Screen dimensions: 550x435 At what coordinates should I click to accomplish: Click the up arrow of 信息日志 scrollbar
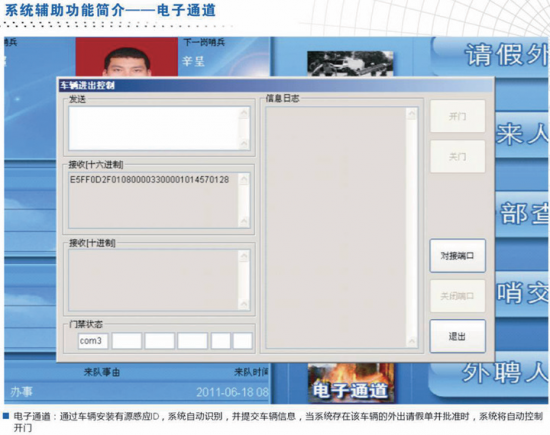pyautogui.click(x=412, y=114)
